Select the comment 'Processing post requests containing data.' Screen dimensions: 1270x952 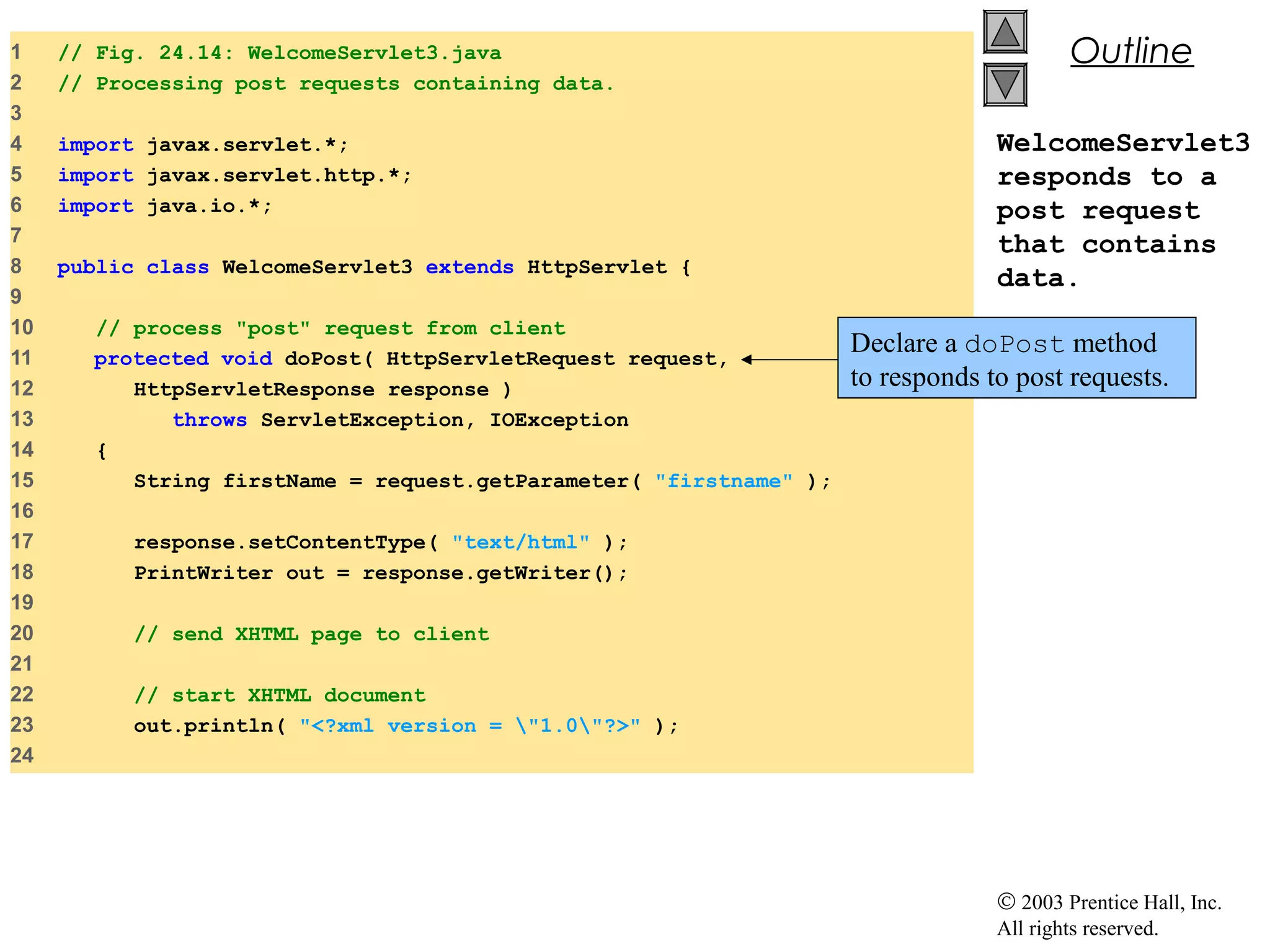(336, 84)
